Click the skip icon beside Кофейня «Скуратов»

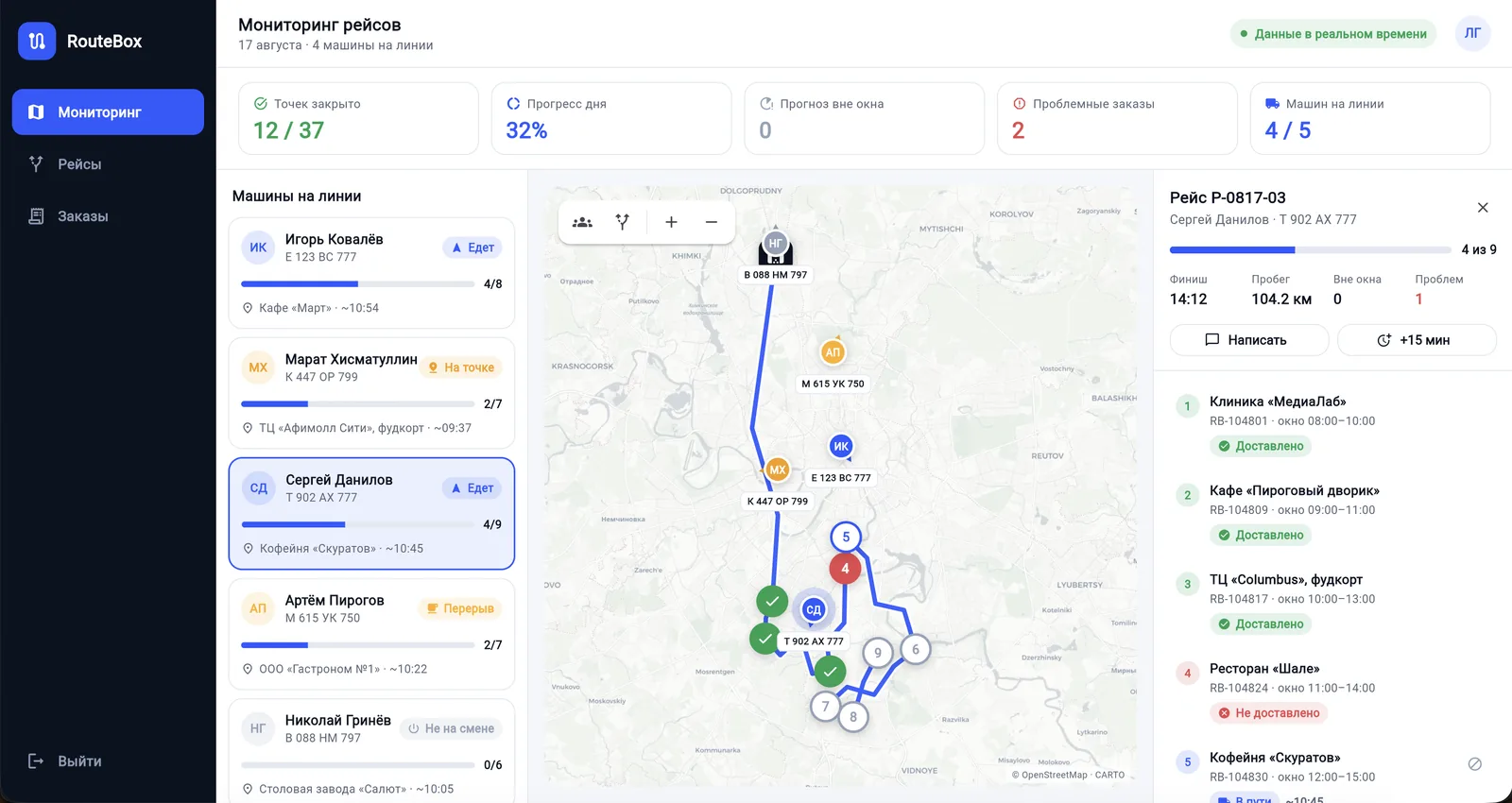point(1474,764)
